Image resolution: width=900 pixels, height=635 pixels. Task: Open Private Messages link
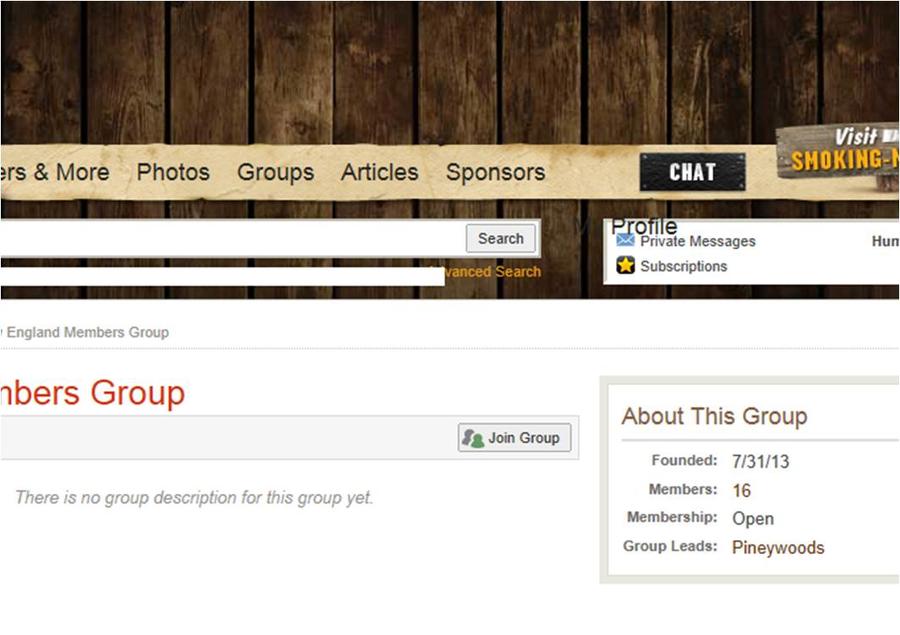tap(697, 241)
